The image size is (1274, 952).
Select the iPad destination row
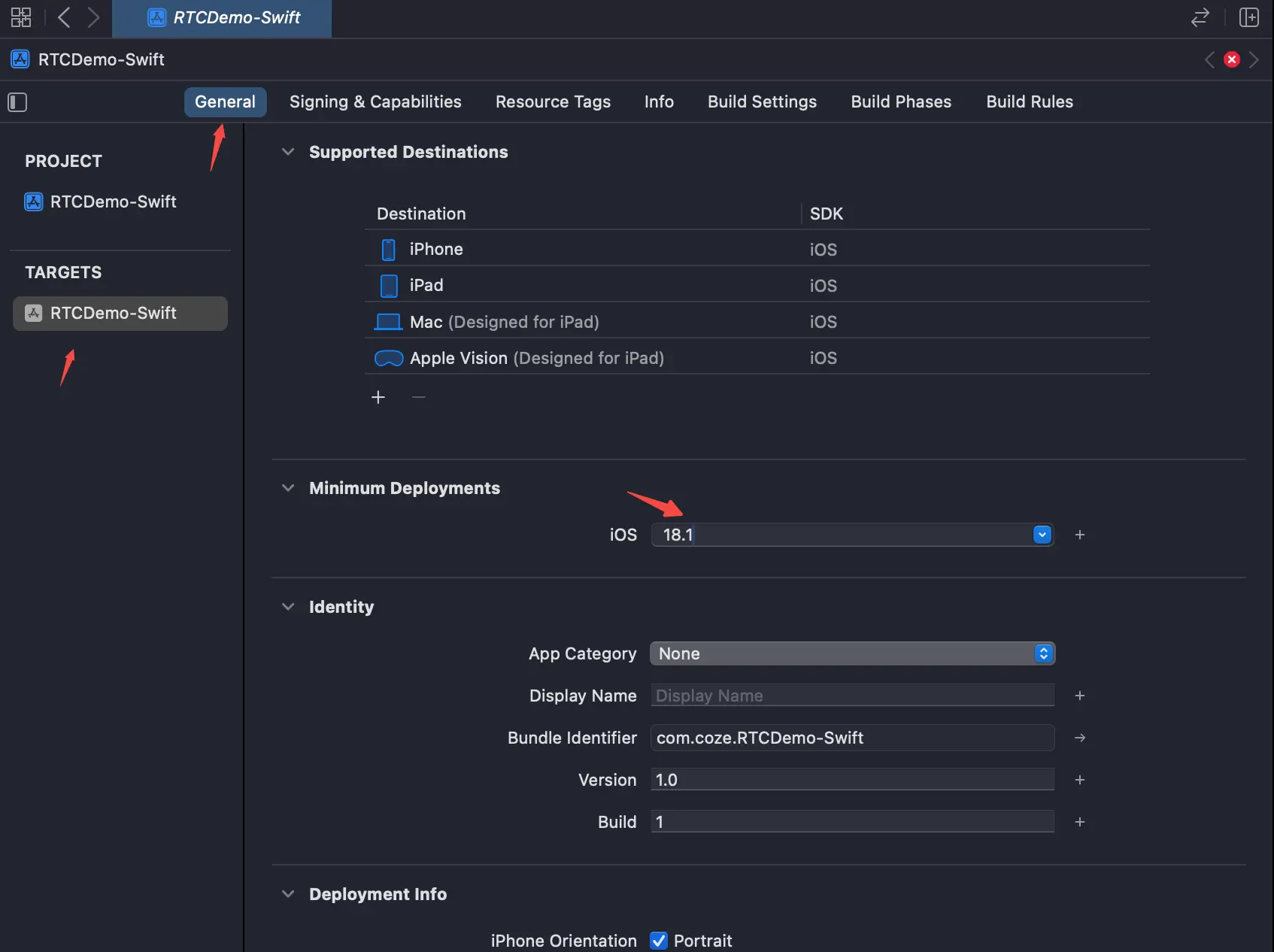(757, 286)
